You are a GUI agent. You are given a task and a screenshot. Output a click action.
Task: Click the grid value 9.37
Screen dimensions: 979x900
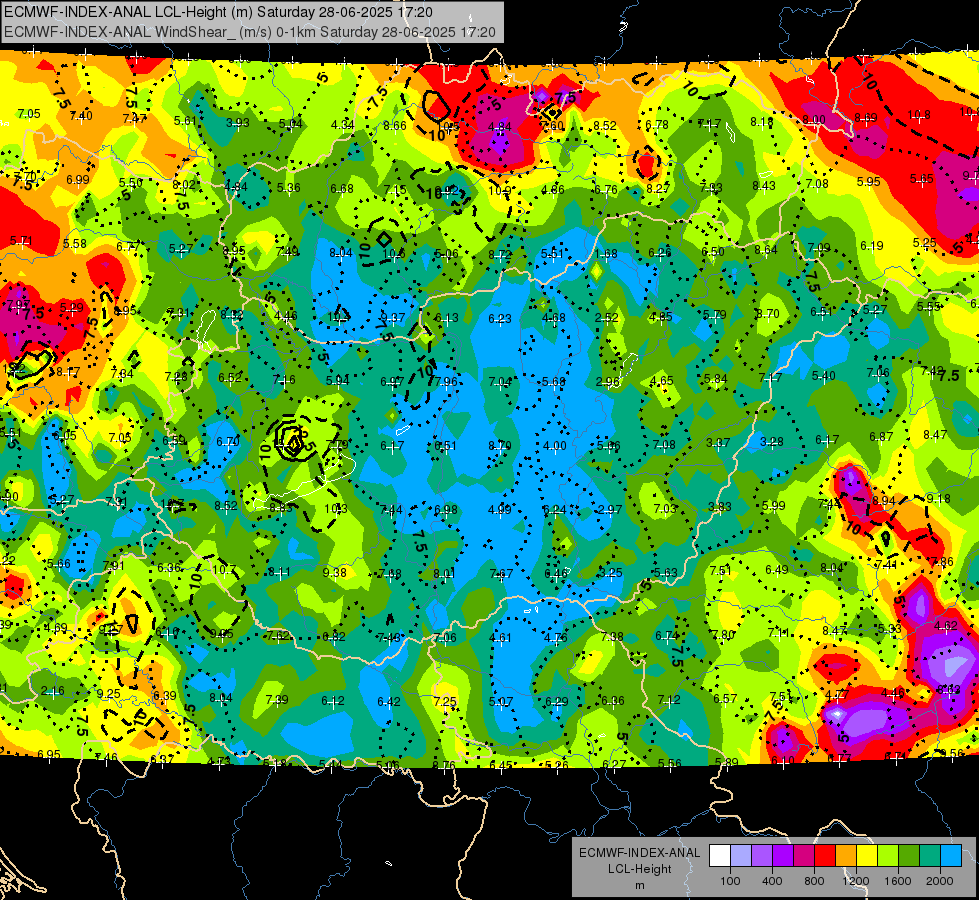pyautogui.click(x=393, y=318)
